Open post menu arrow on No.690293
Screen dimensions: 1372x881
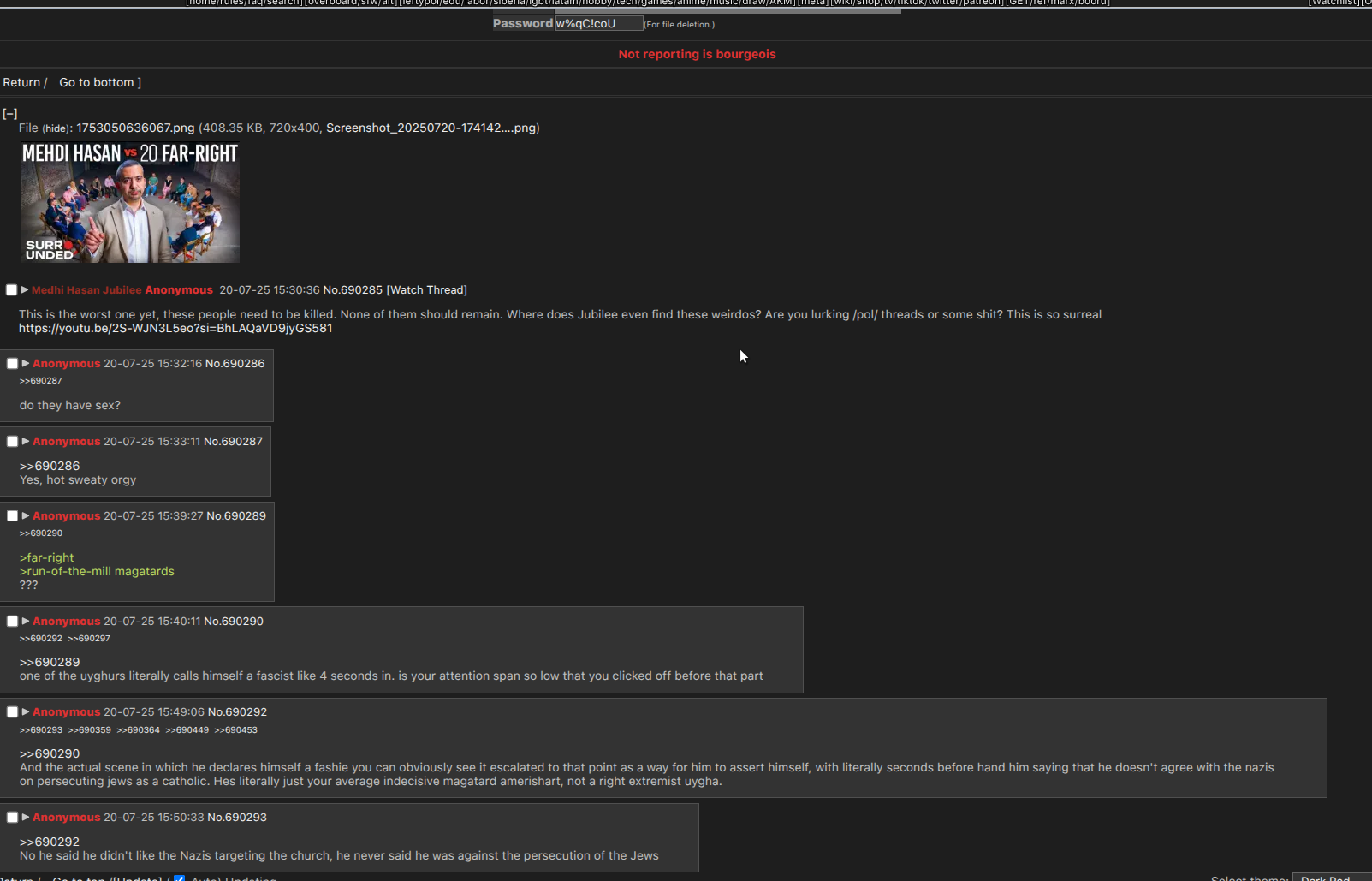pyautogui.click(x=26, y=817)
